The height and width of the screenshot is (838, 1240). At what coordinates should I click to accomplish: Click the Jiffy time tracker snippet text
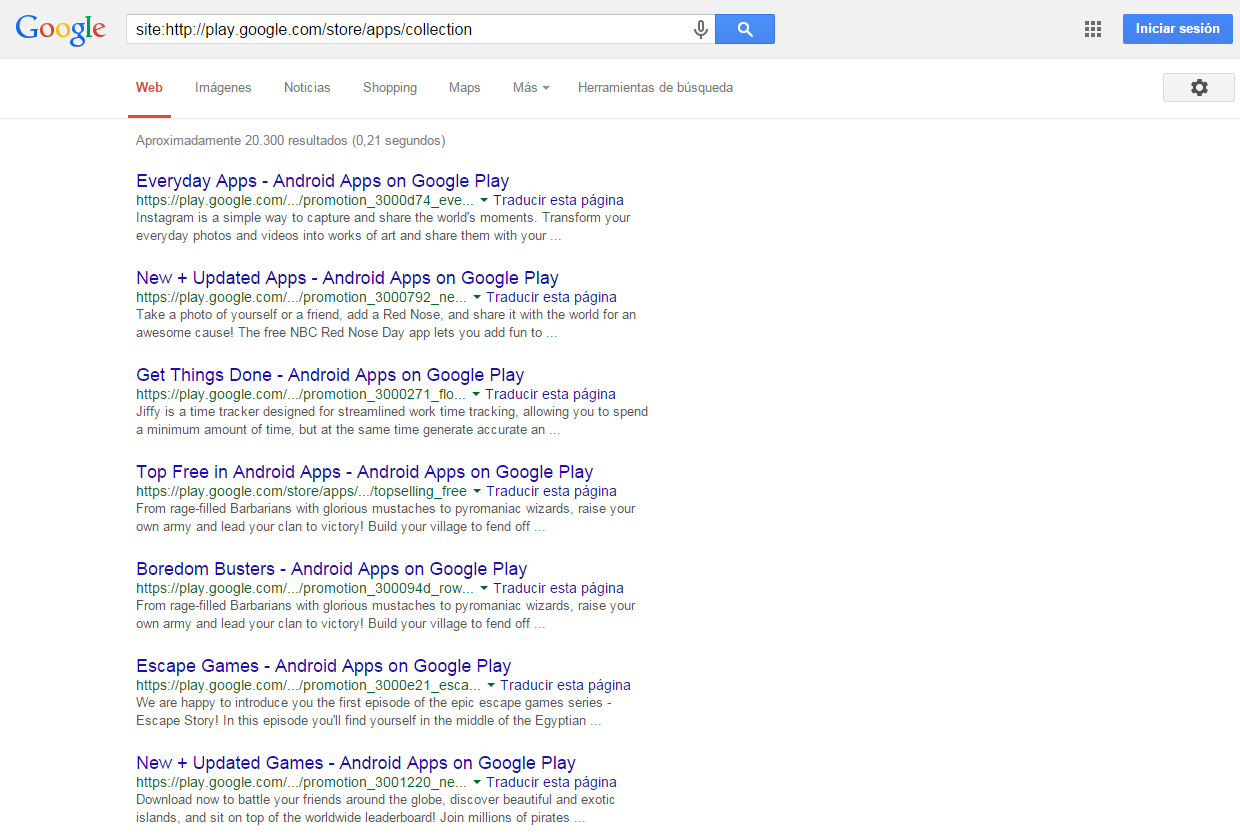[392, 421]
